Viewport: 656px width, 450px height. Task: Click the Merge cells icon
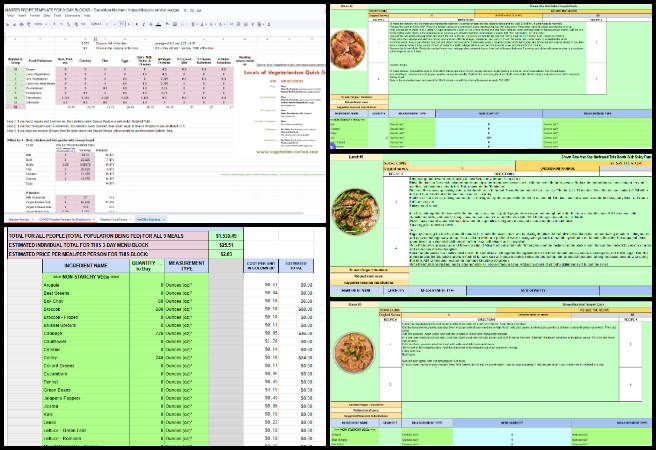[183, 24]
